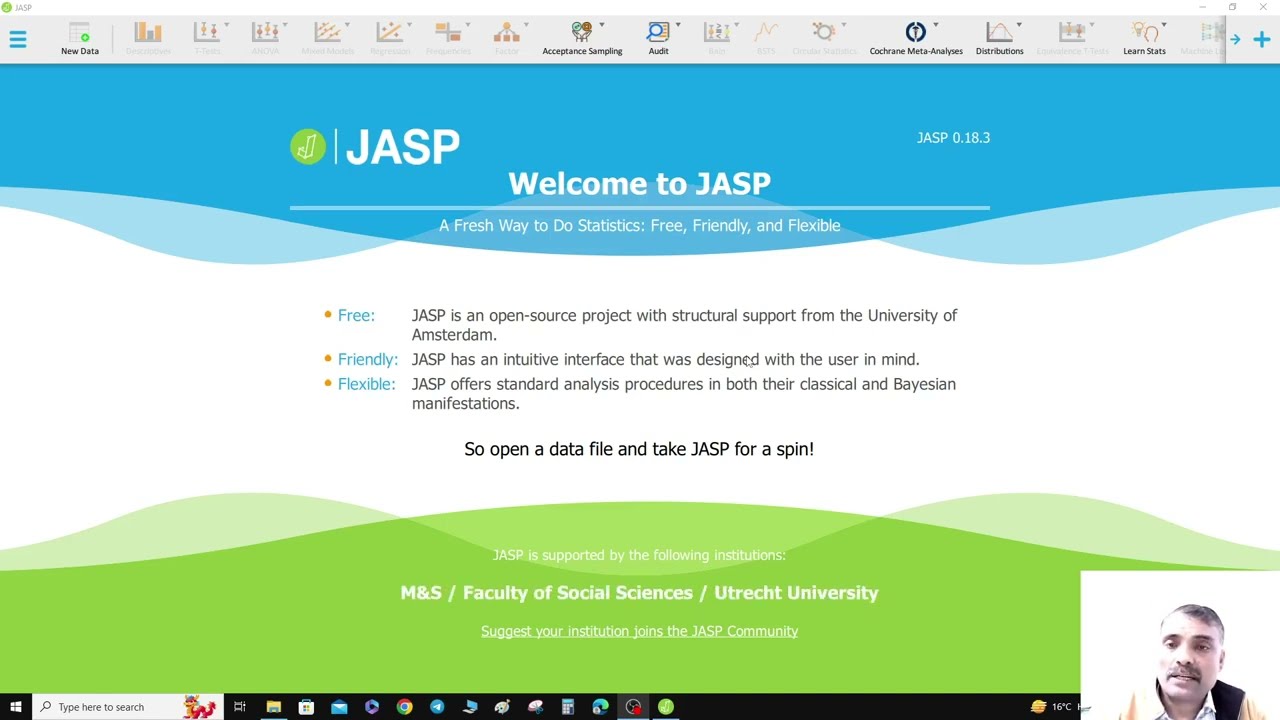Click 'So open a data file and take JASP for a spin!'
Viewport: 1280px width, 720px height.
[x=639, y=449]
